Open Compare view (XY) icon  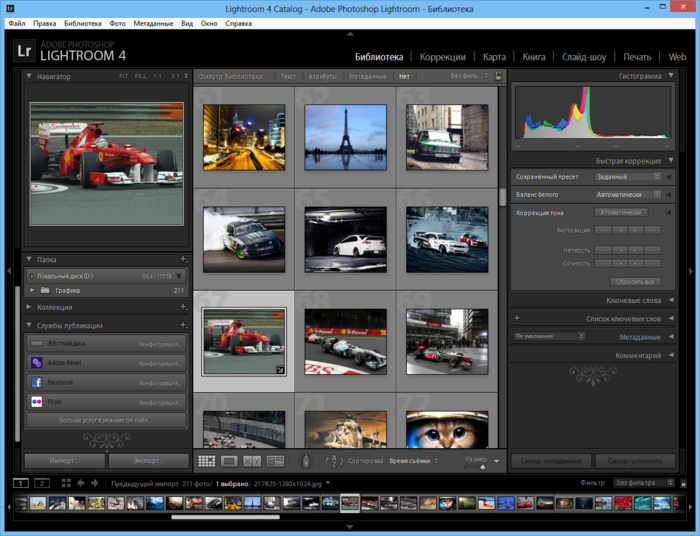pyautogui.click(x=251, y=461)
